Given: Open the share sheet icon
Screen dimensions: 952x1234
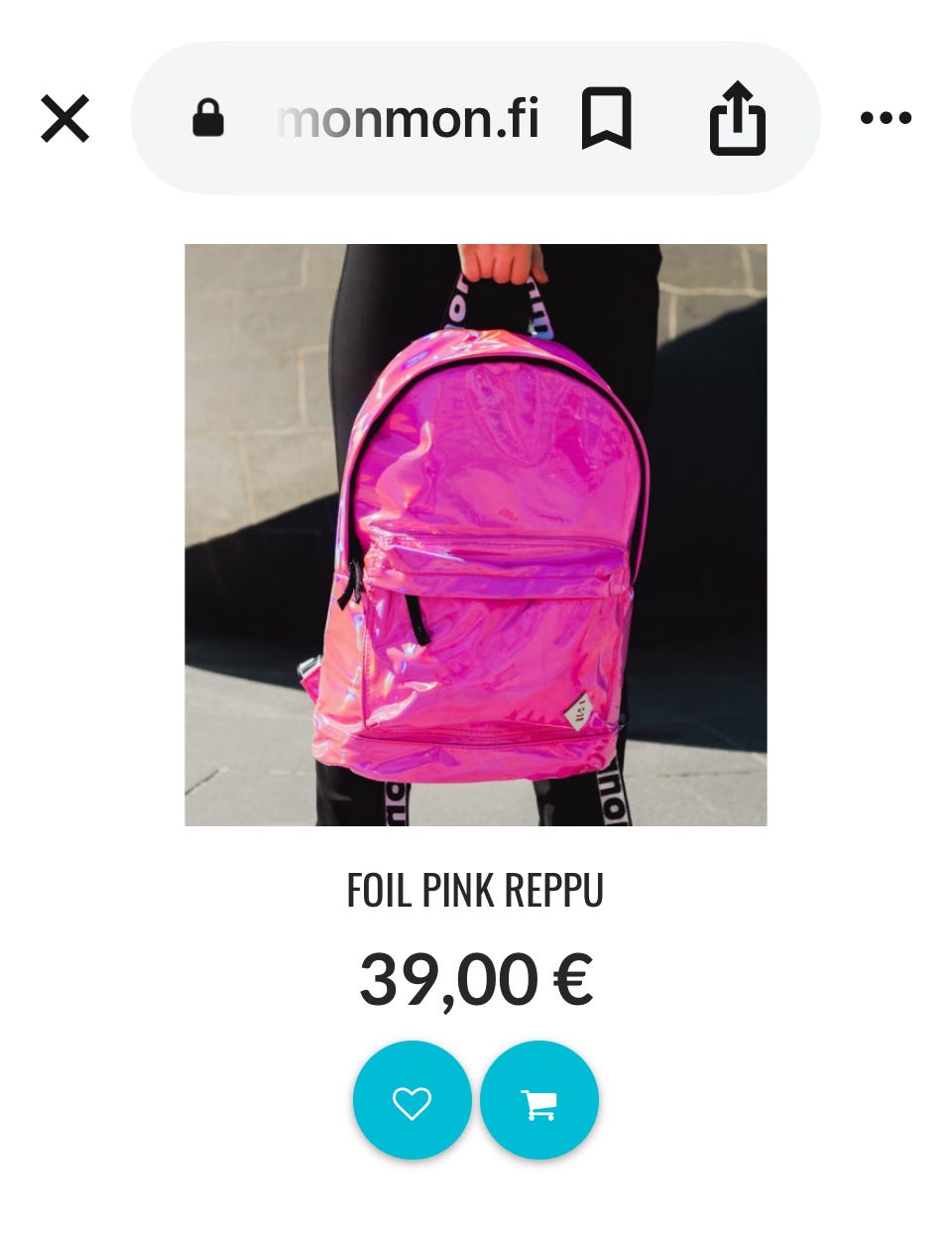Looking at the screenshot, I should click(738, 119).
